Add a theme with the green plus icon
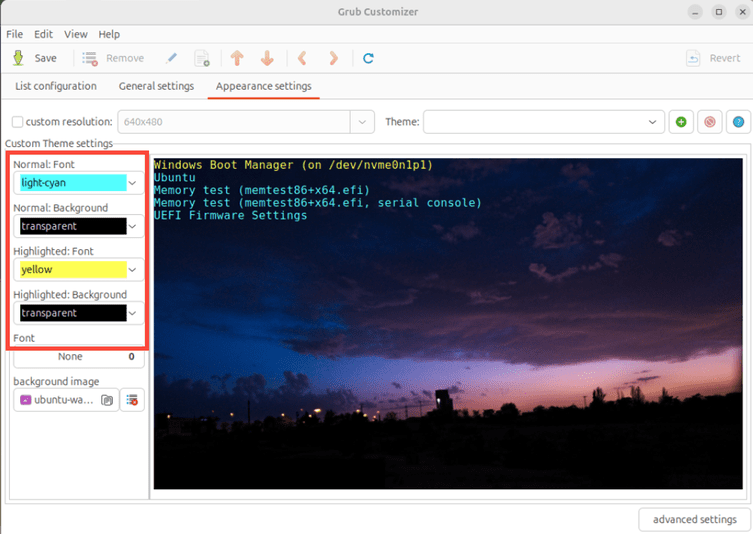 pyautogui.click(x=681, y=122)
